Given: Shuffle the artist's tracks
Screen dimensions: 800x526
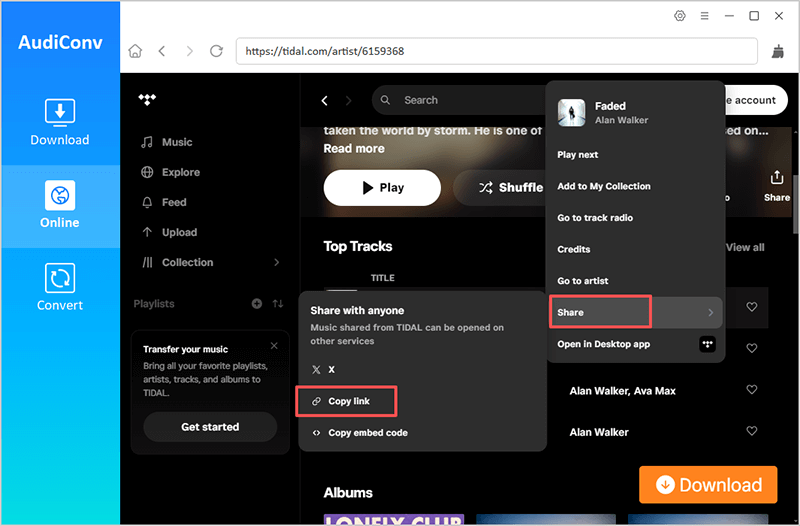Looking at the screenshot, I should pyautogui.click(x=500, y=188).
